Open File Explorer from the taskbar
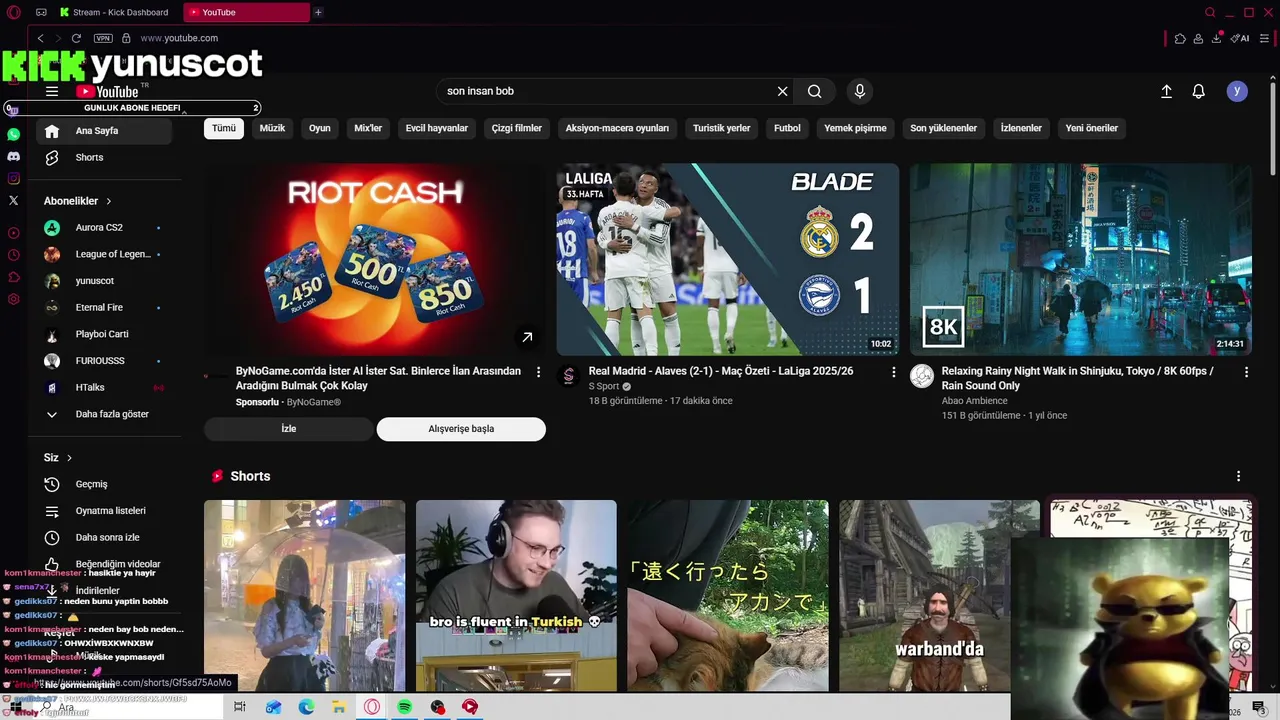This screenshot has width=1280, height=720. [x=339, y=707]
